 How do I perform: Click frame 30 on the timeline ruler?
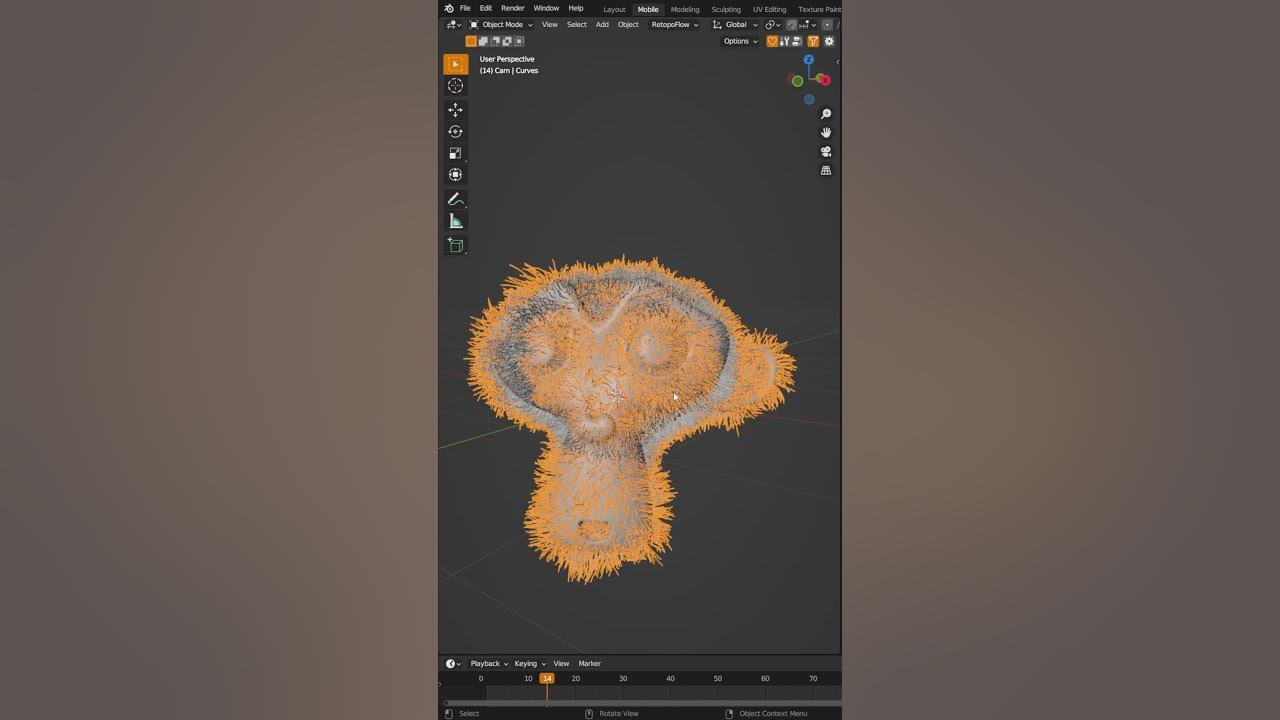[623, 678]
